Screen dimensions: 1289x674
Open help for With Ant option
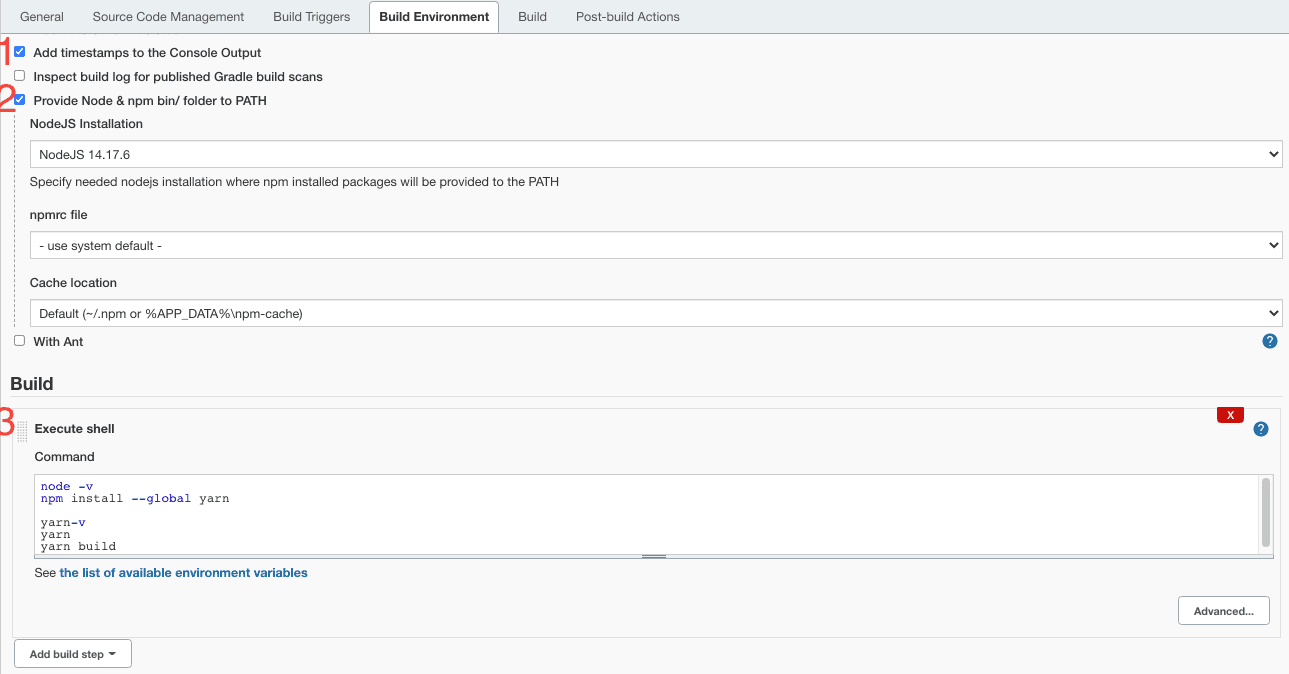click(x=1270, y=341)
